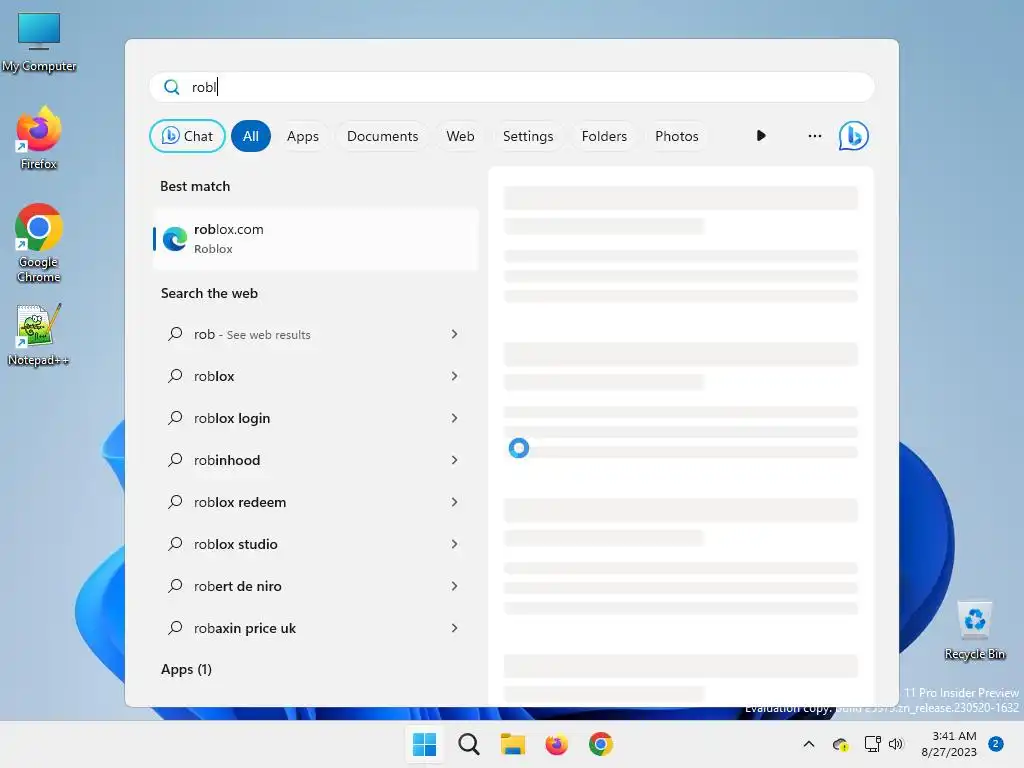Click the 'Search the web' heading
This screenshot has width=1024, height=768.
tap(209, 293)
